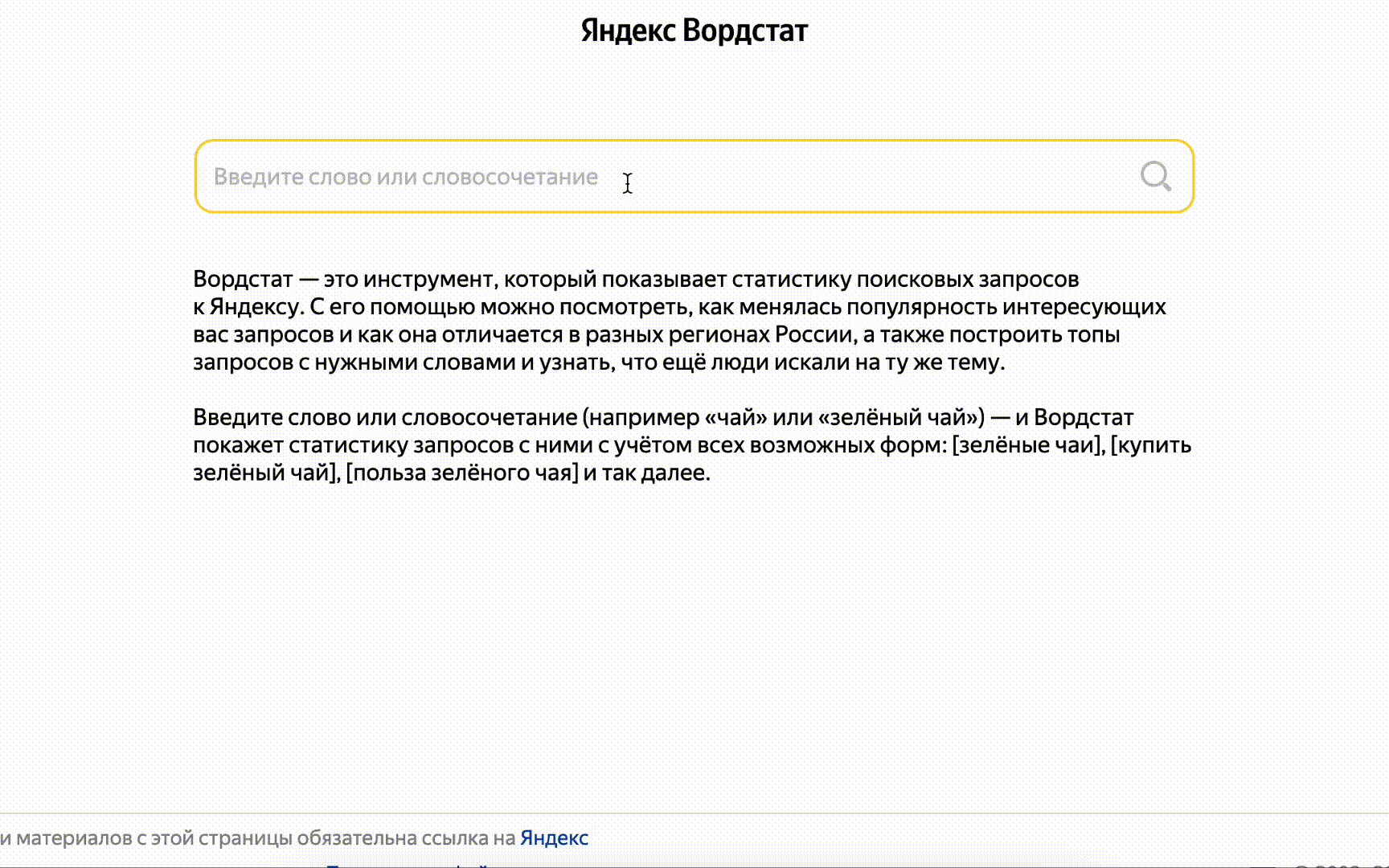Click the magnifier search icon
The height and width of the screenshot is (868, 1389).
pyautogui.click(x=1156, y=176)
